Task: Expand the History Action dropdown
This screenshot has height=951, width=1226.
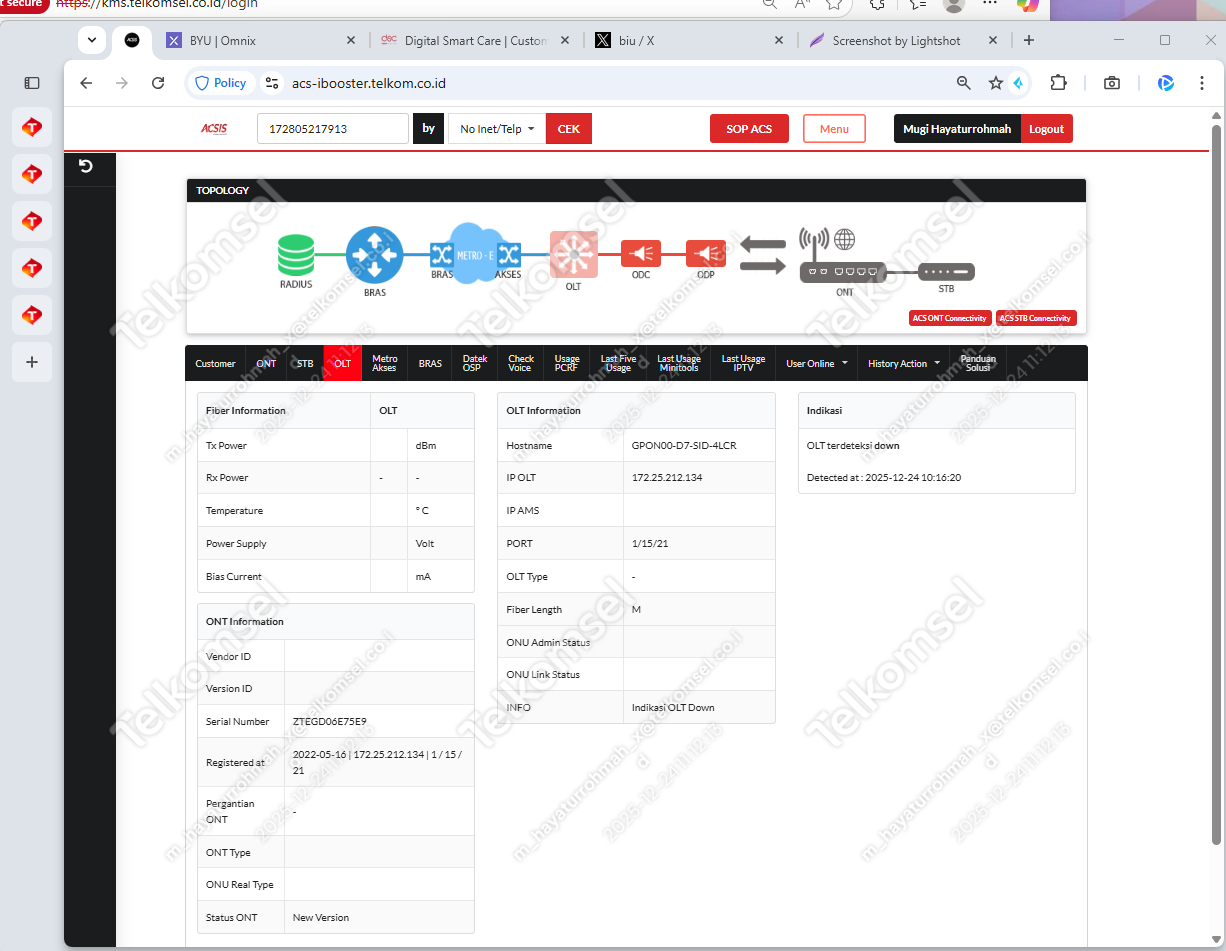Action: [x=904, y=363]
